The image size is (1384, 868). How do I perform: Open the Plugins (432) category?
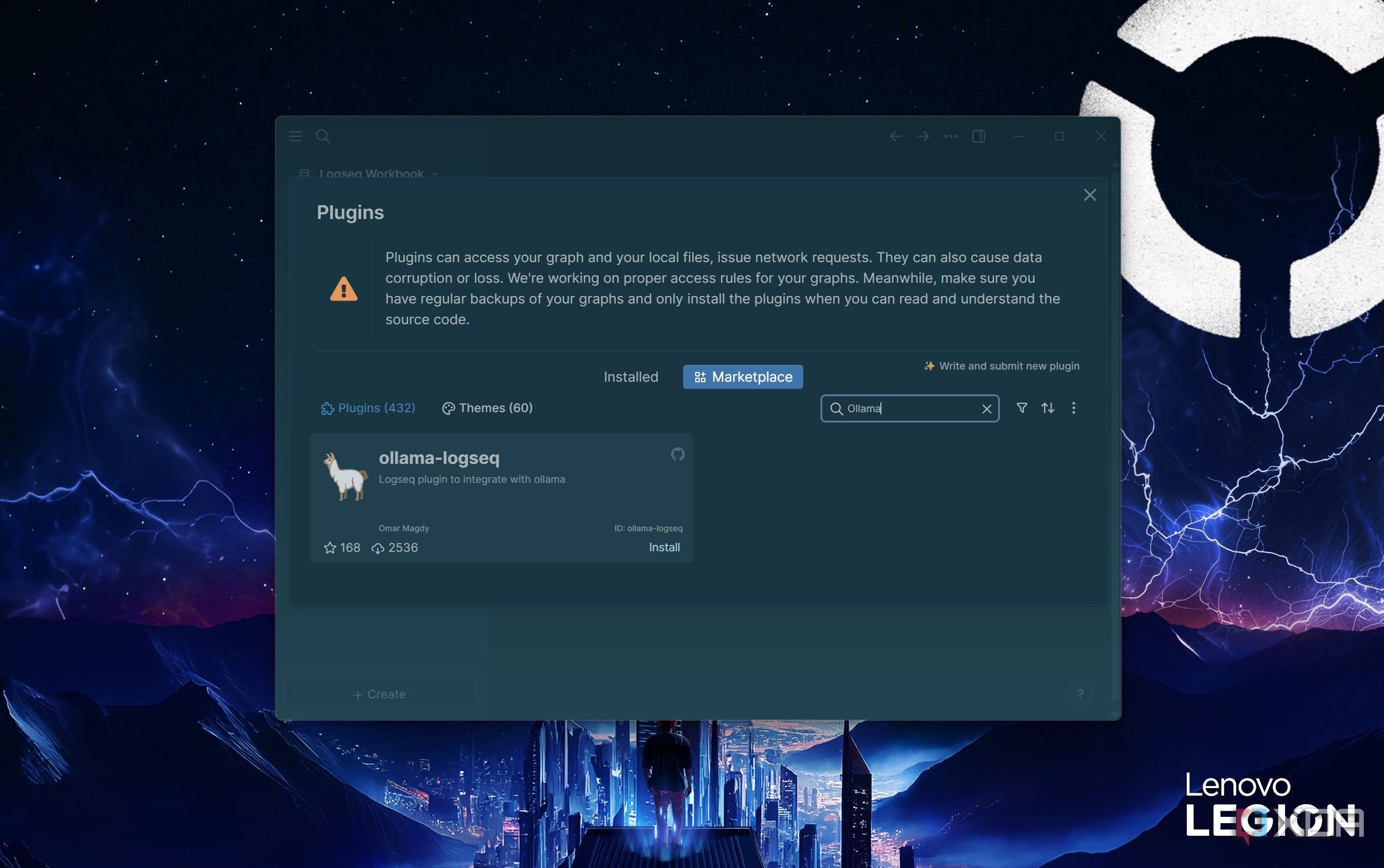pos(368,408)
